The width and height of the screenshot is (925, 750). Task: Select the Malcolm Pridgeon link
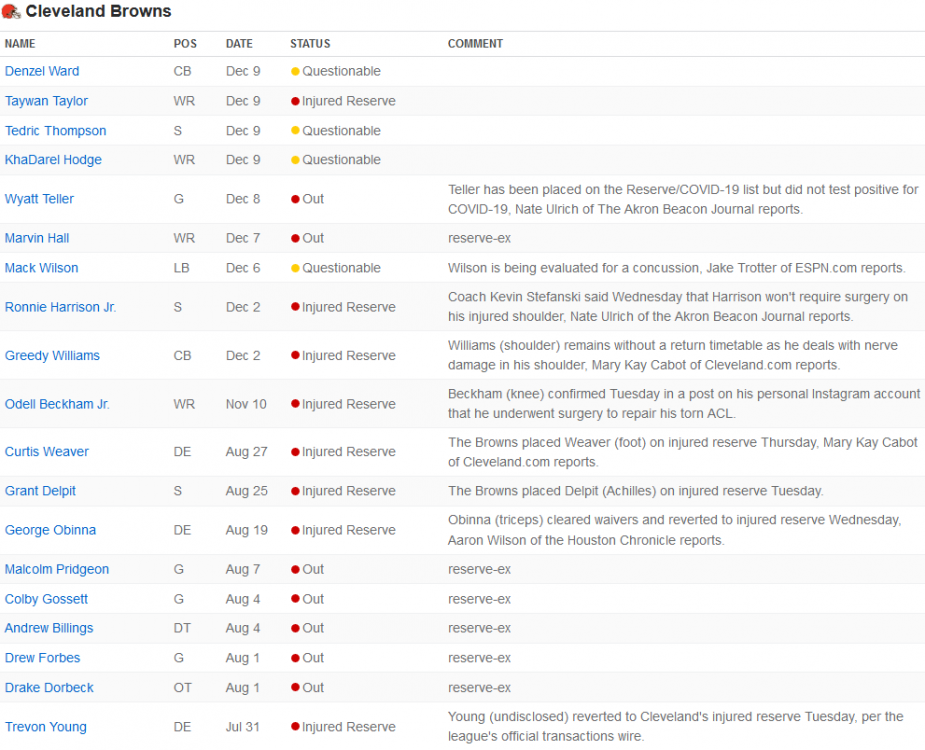point(57,569)
